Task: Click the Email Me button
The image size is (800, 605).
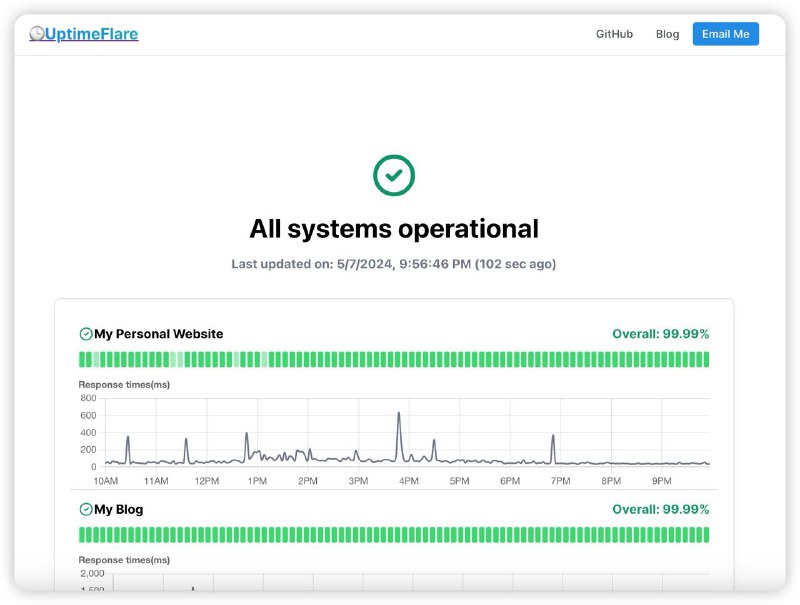Action: point(725,33)
